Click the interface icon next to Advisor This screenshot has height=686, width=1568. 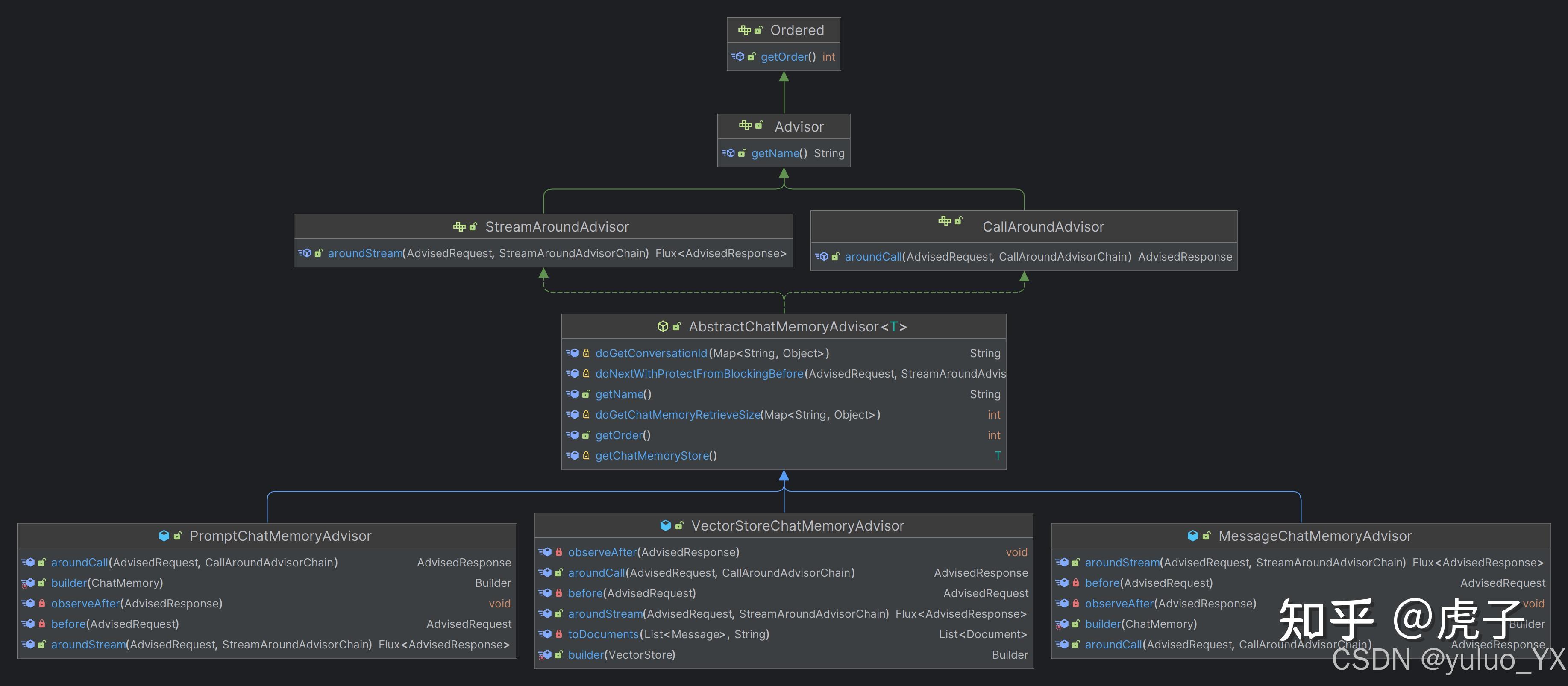pyautogui.click(x=745, y=126)
